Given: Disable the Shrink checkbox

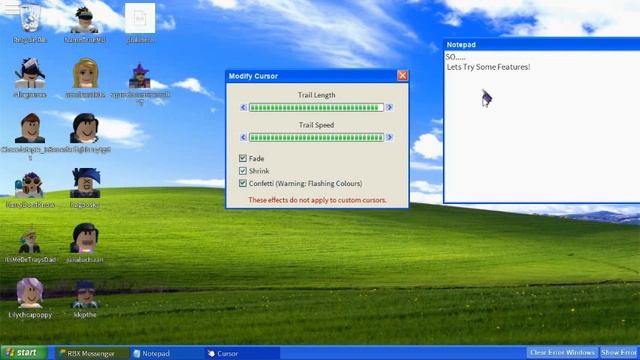Looking at the screenshot, I should pos(243,171).
